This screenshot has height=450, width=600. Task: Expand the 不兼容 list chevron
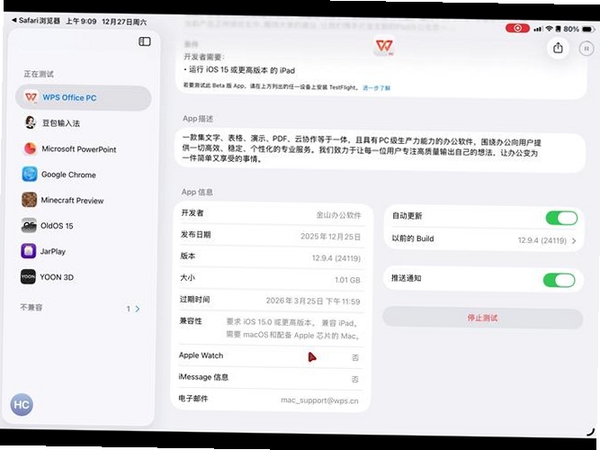click(137, 309)
